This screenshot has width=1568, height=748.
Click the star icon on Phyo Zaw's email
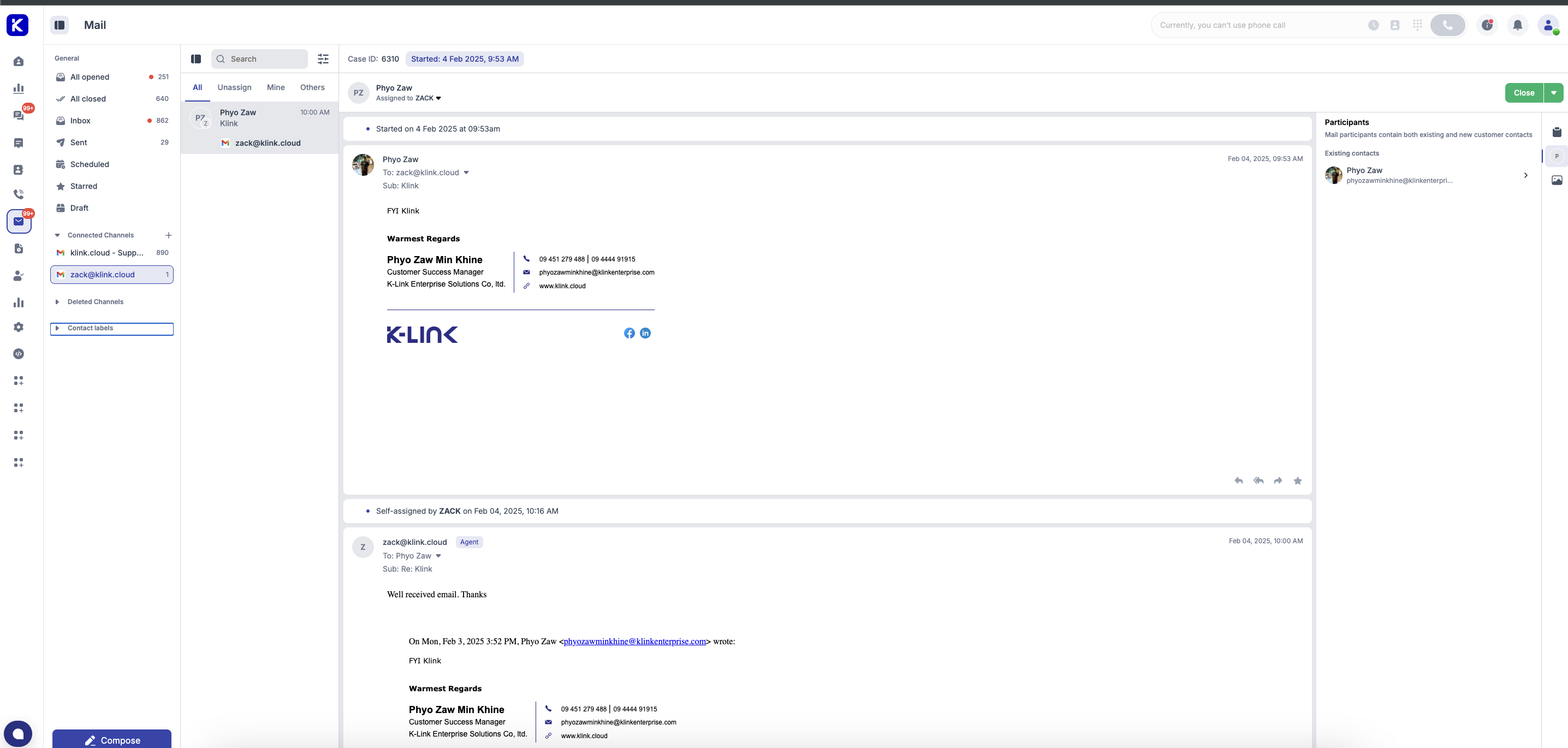(x=1297, y=481)
